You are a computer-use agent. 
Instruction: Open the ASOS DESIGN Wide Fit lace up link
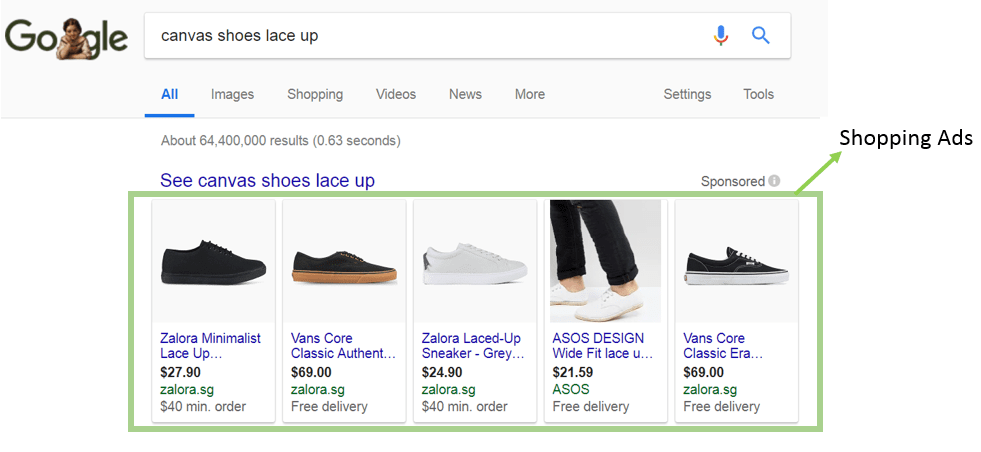[x=602, y=345]
